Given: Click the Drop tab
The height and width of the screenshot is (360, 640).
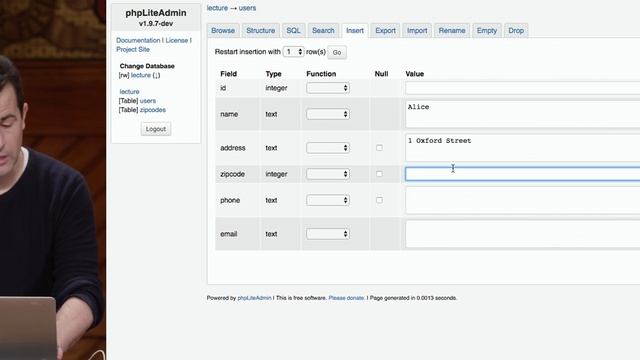Looking at the screenshot, I should tap(516, 31).
